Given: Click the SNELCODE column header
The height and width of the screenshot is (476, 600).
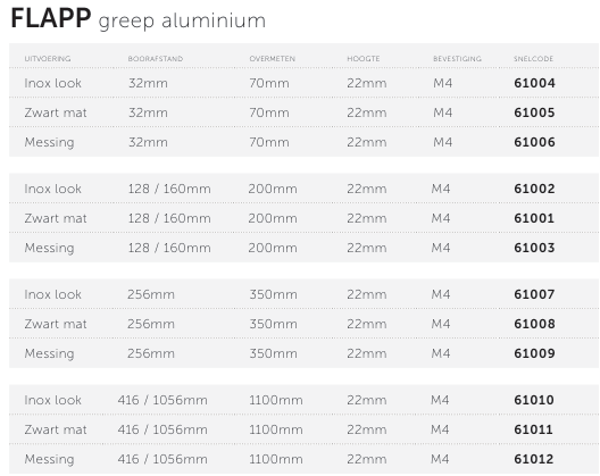Looking at the screenshot, I should pyautogui.click(x=532, y=59).
